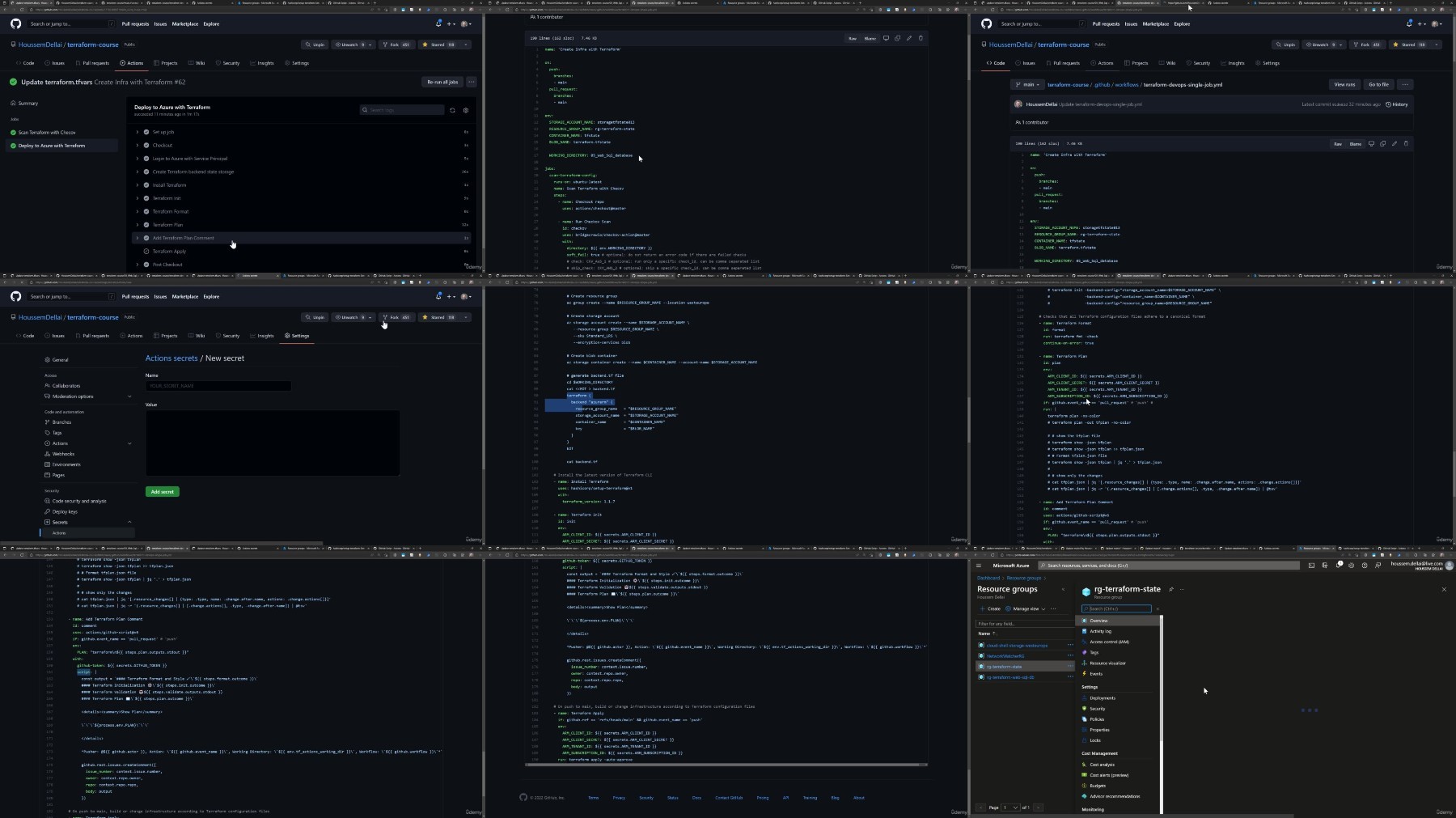Screen dimensions: 1456x818
Task: Click Go to file button
Action: click(1378, 84)
